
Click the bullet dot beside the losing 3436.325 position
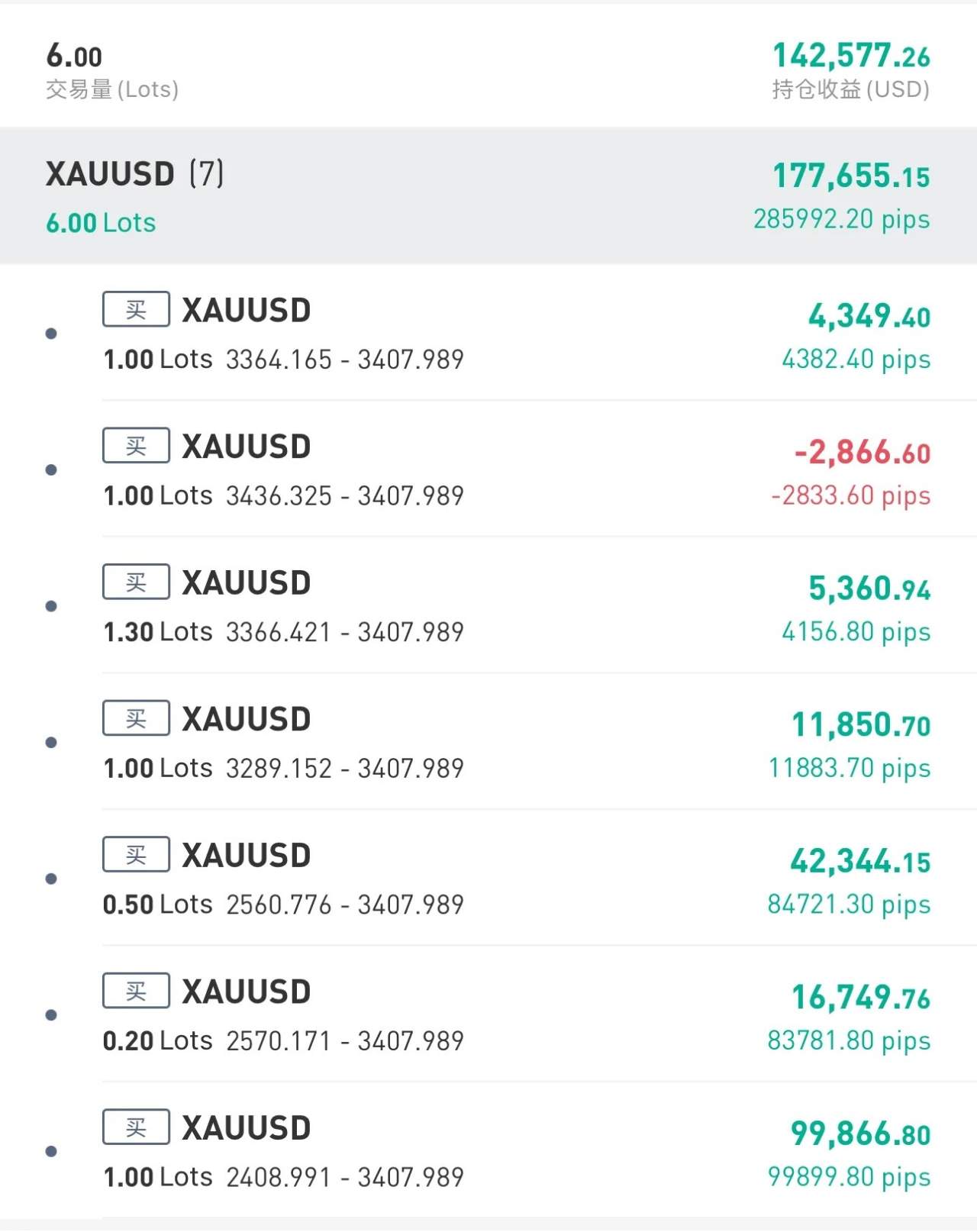[x=51, y=470]
